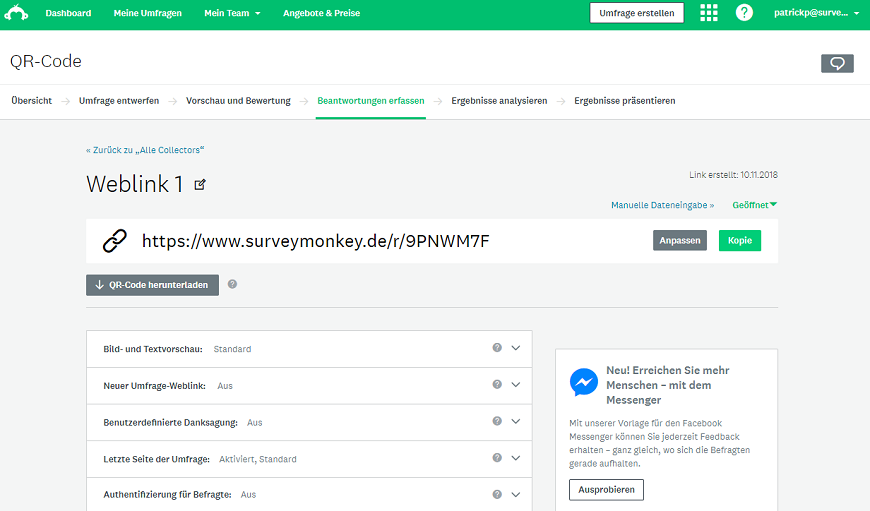Click the chain link icon beside URL
The width and height of the screenshot is (870, 511).
click(x=115, y=241)
